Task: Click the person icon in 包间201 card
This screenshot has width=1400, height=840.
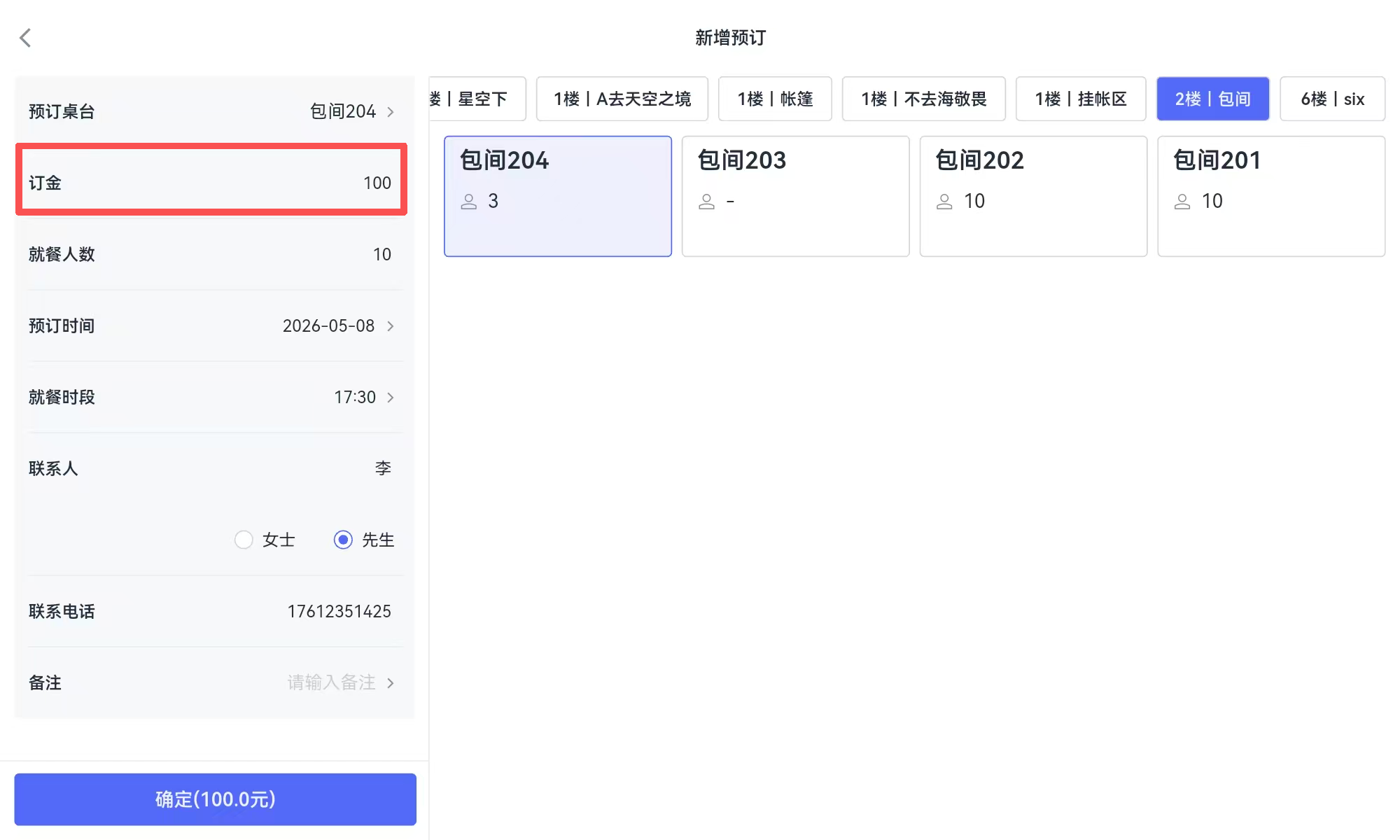Action: pos(1182,202)
